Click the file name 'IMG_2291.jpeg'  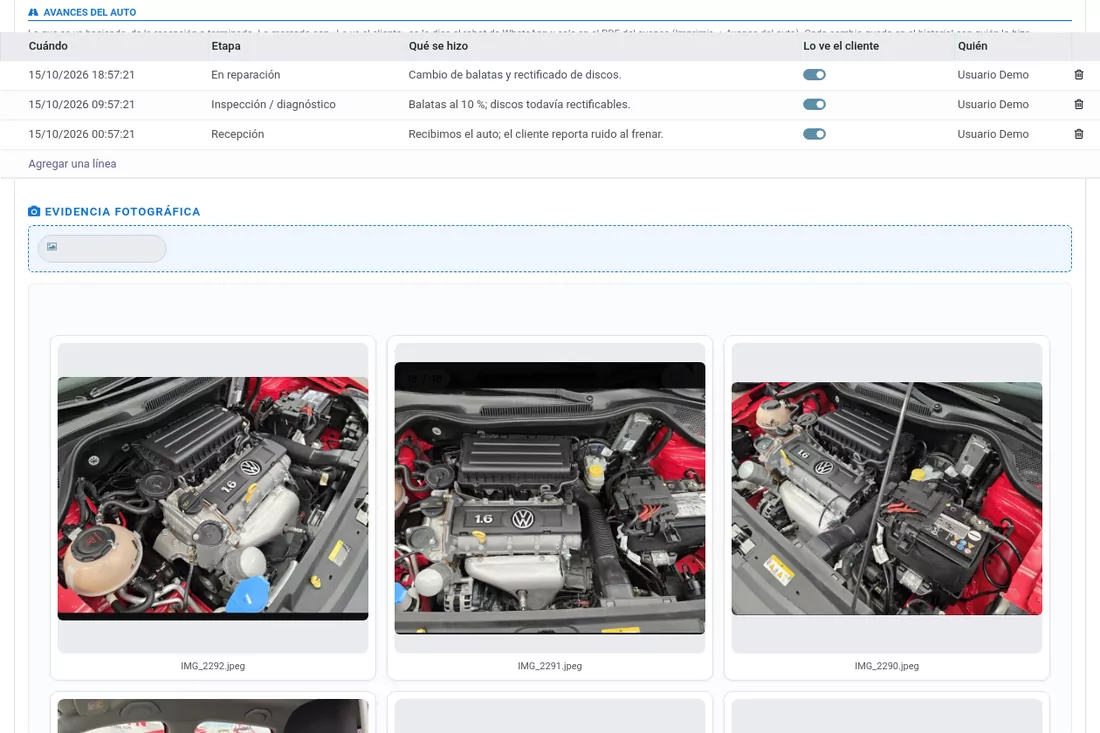(x=550, y=666)
